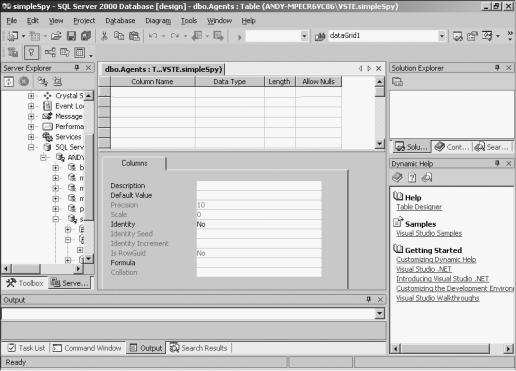Screen dimensions: 516x371
Task: Click the Dynamic Help Contents book icon
Action: (397, 177)
